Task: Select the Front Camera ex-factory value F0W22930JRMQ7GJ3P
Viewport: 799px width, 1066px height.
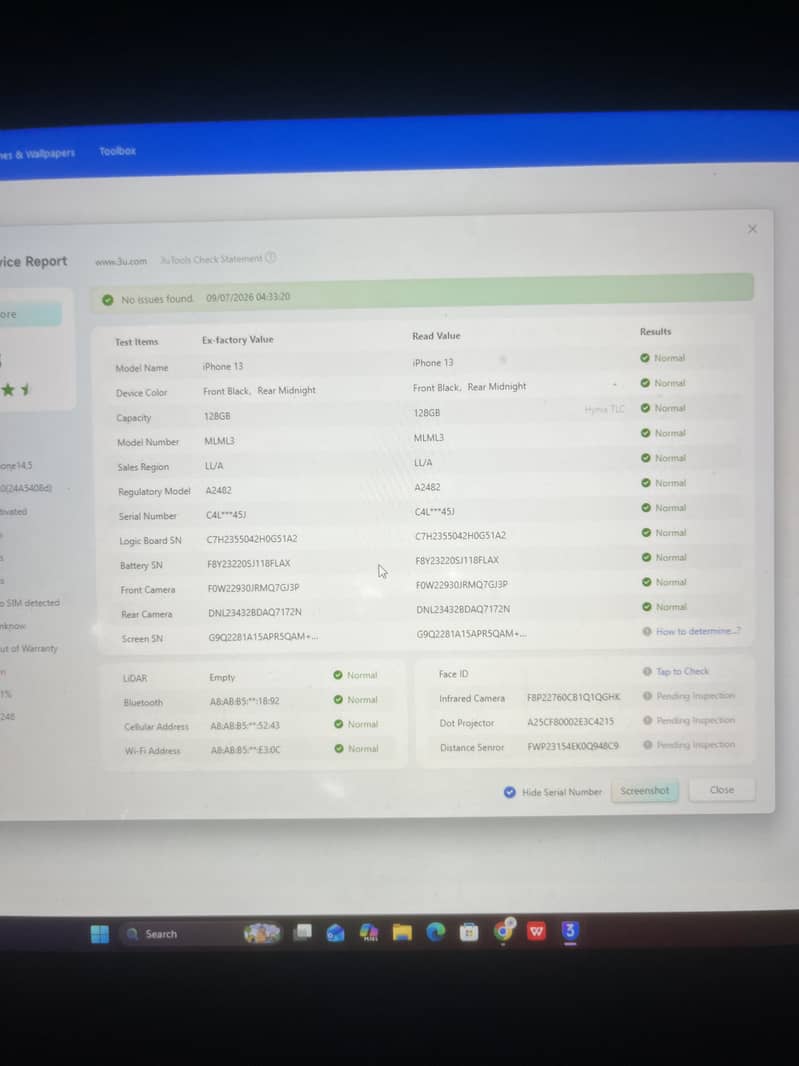Action: (253, 587)
